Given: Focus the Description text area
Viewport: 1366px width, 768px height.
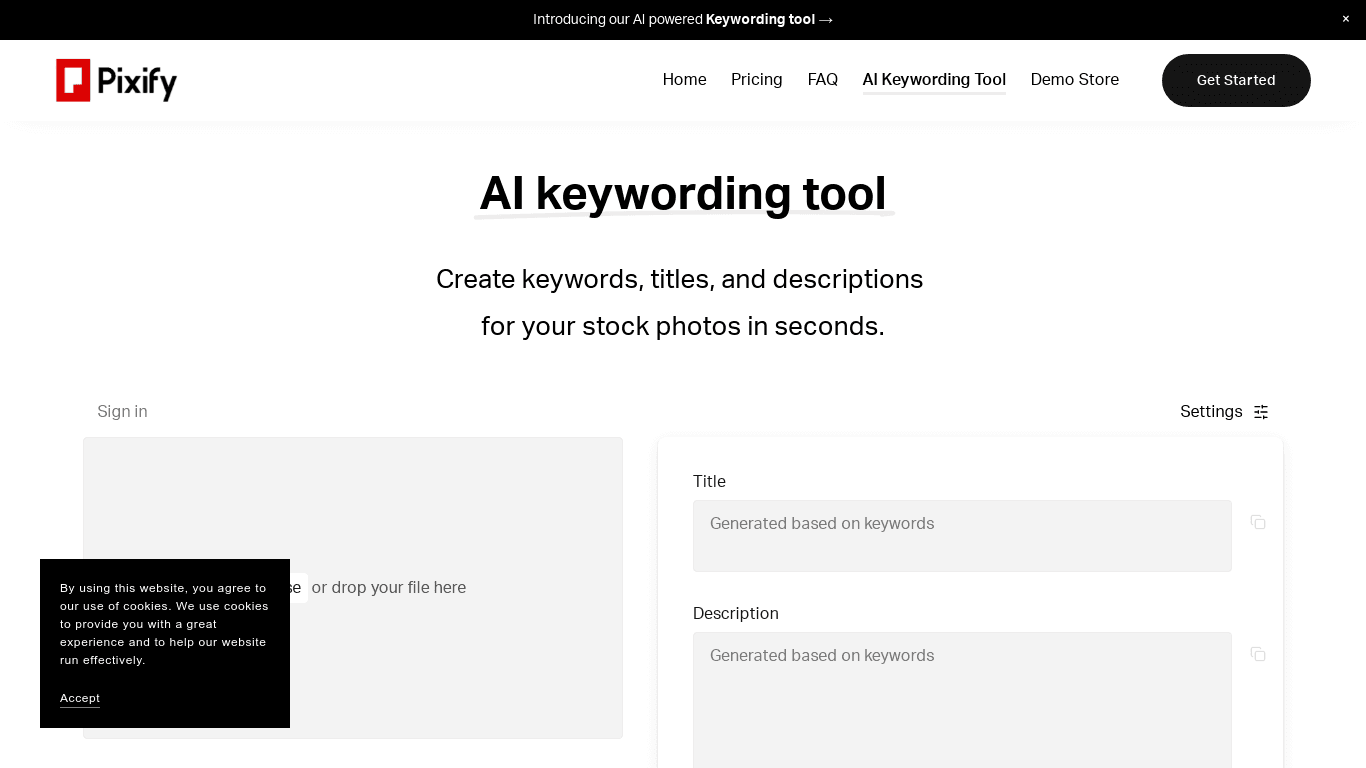Looking at the screenshot, I should pyautogui.click(x=961, y=700).
